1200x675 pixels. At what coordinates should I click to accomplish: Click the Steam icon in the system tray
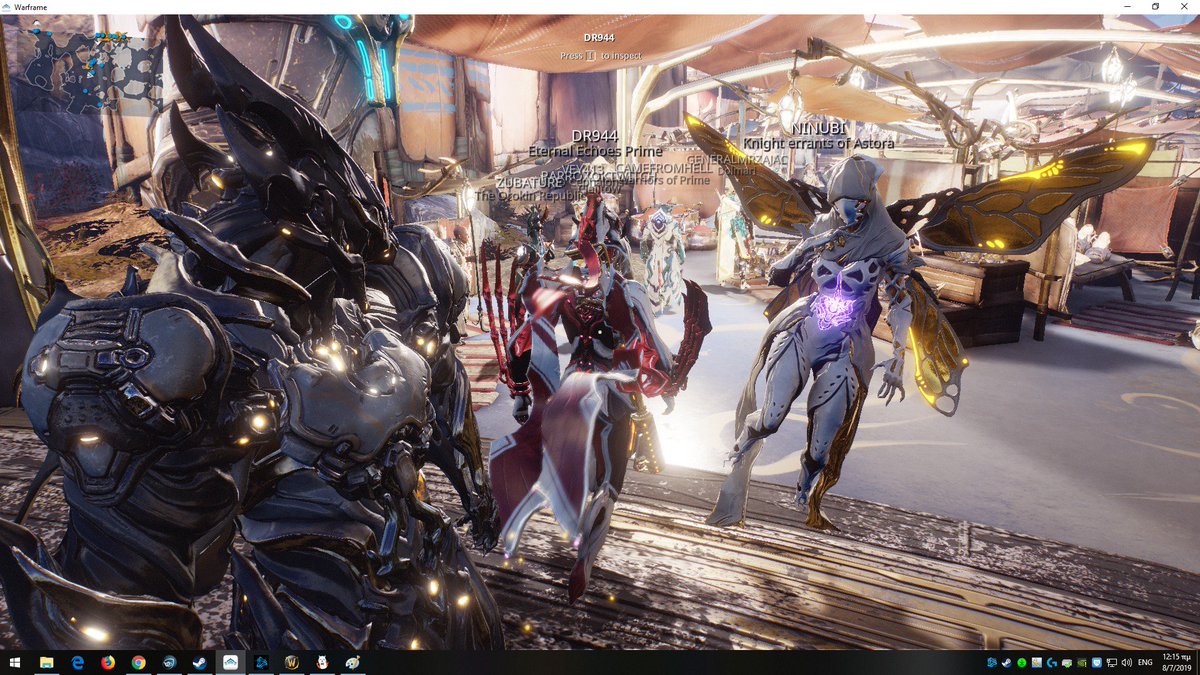(1007, 663)
